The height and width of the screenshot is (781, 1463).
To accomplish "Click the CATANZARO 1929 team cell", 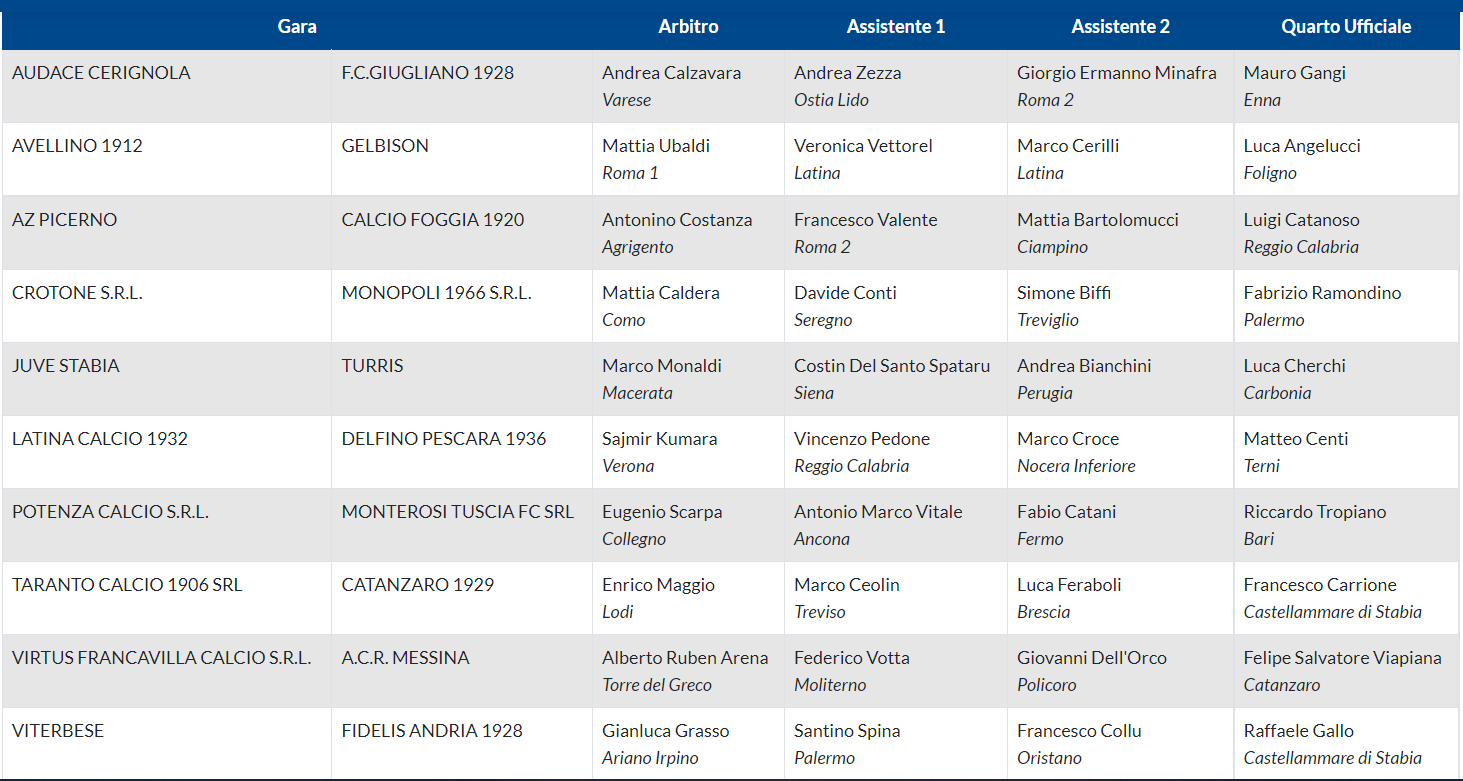I will click(x=418, y=585).
